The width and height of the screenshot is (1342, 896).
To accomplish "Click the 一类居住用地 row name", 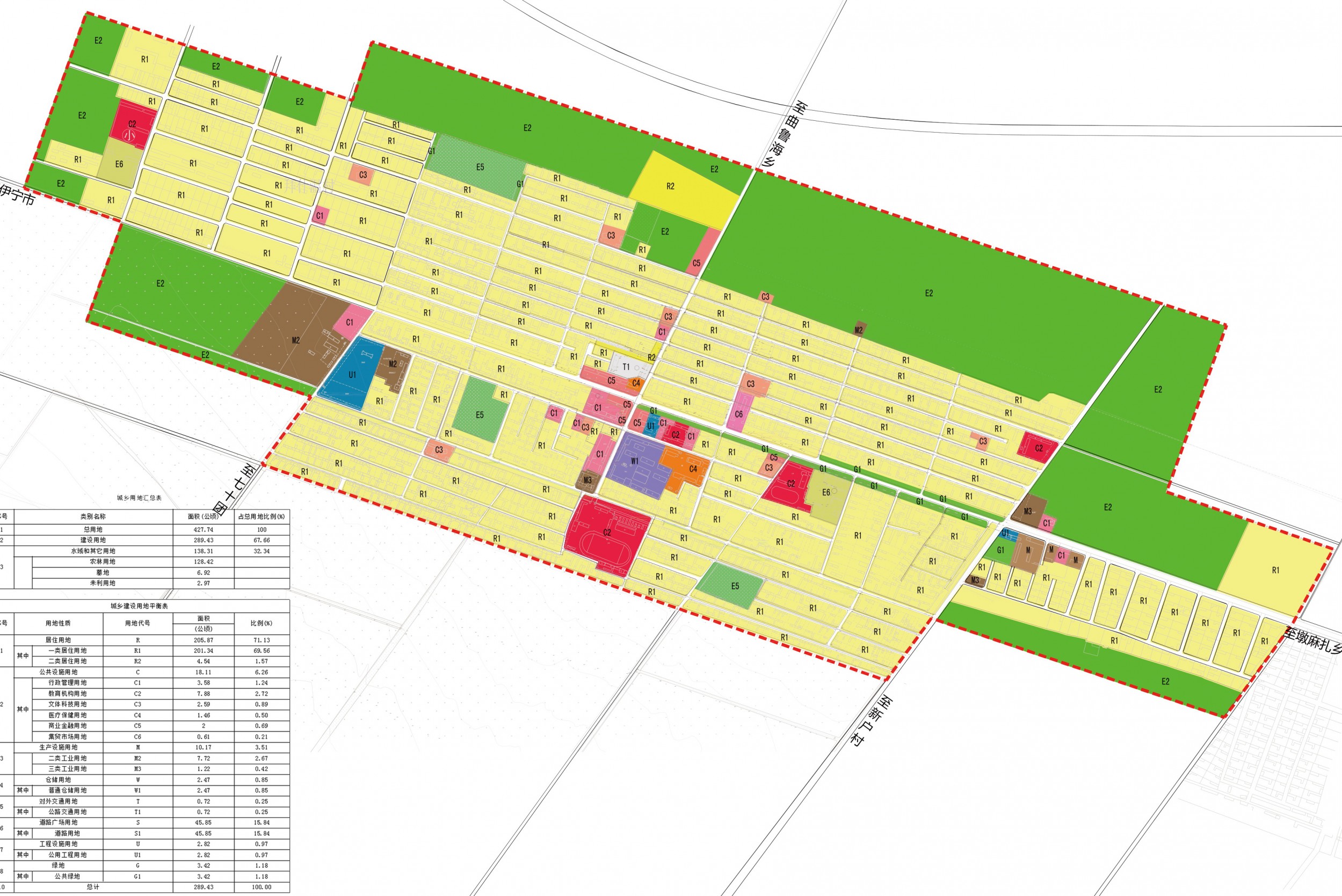I will (68, 650).
